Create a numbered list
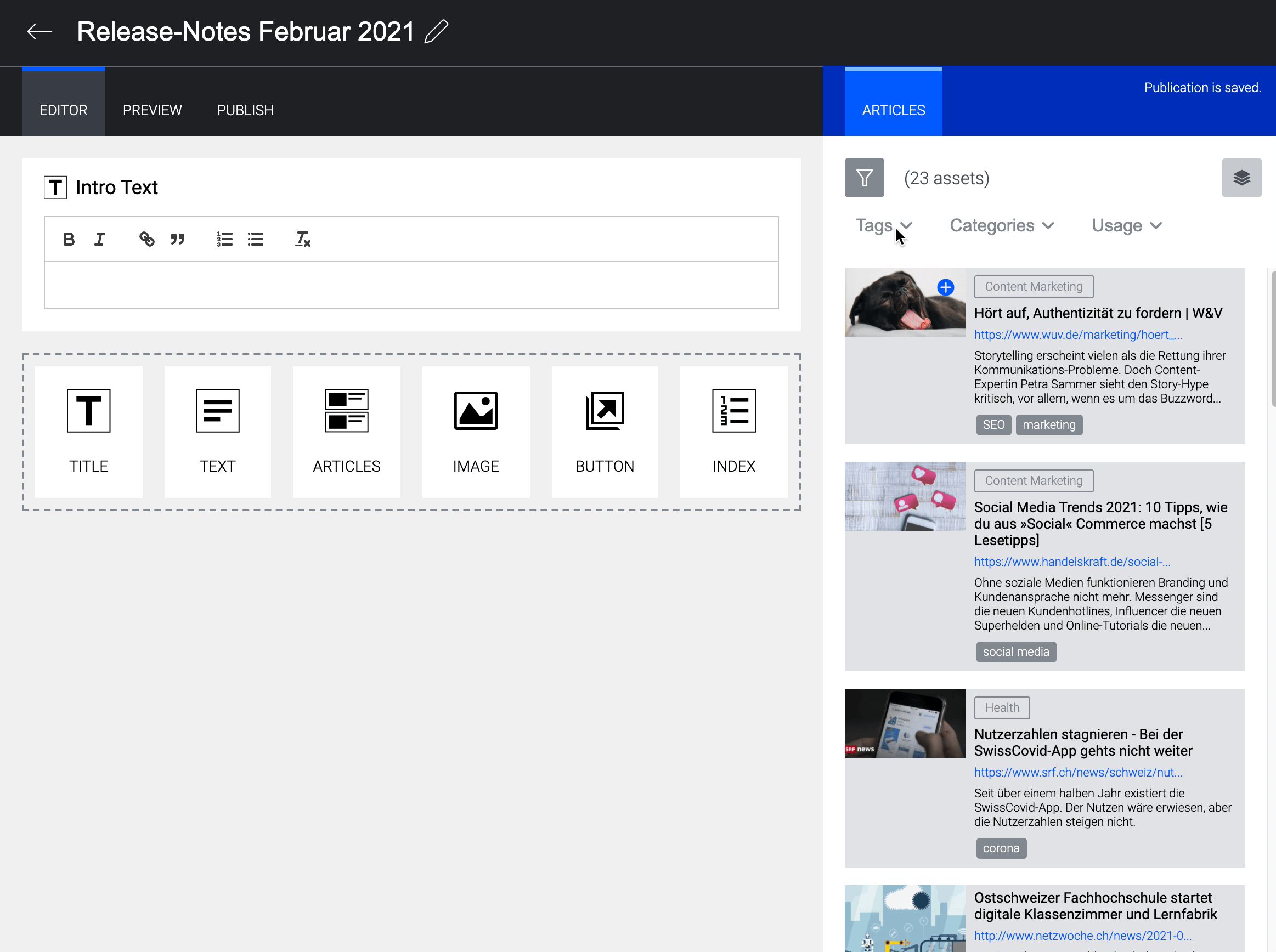This screenshot has height=952, width=1276. [225, 239]
